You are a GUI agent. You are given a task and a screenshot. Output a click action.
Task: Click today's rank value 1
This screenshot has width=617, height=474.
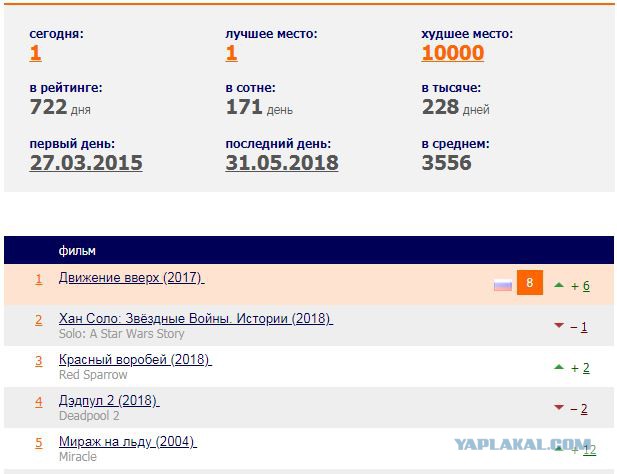click(35, 53)
